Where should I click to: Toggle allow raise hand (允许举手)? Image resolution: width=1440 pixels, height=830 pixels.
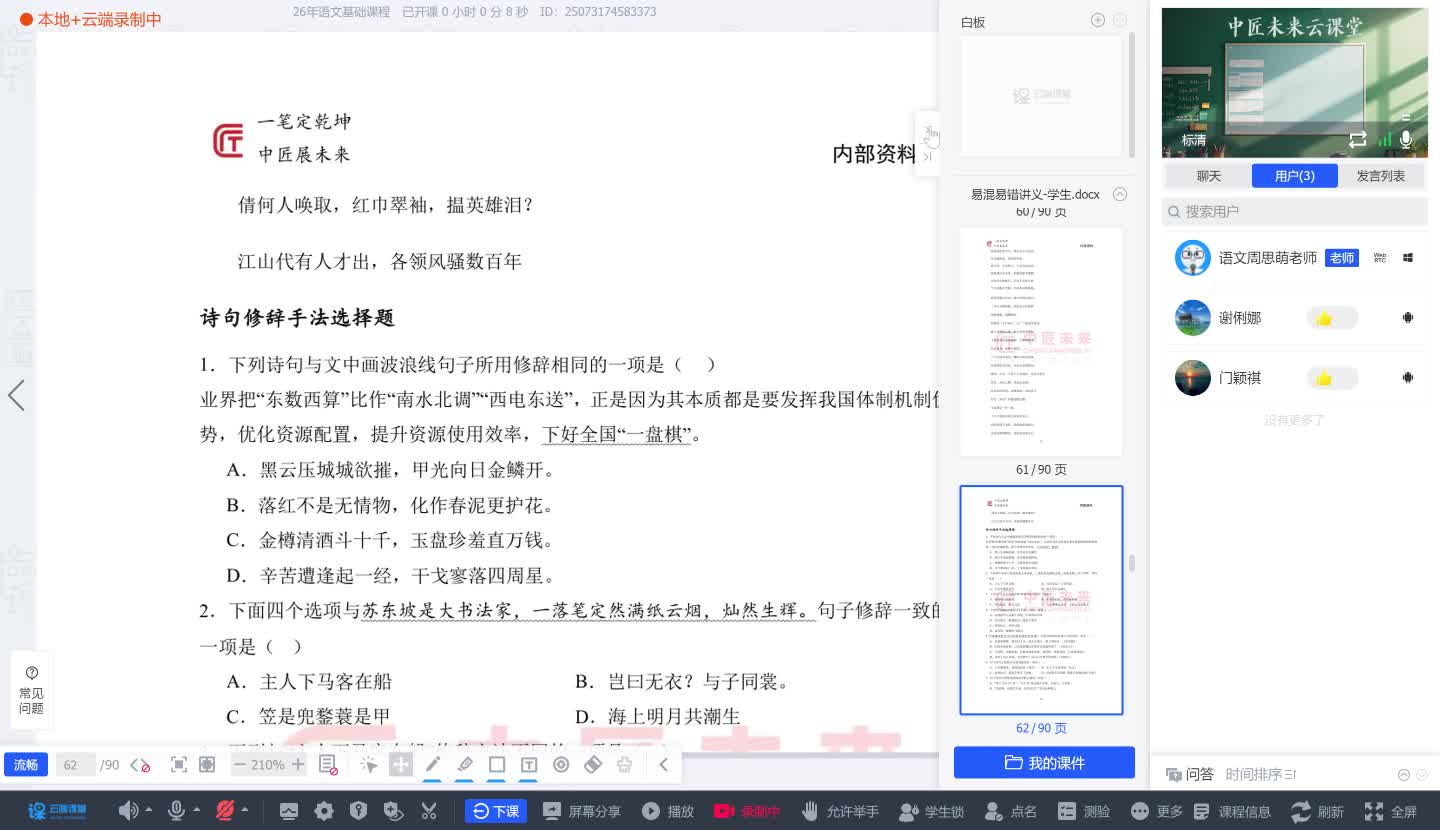[840, 811]
